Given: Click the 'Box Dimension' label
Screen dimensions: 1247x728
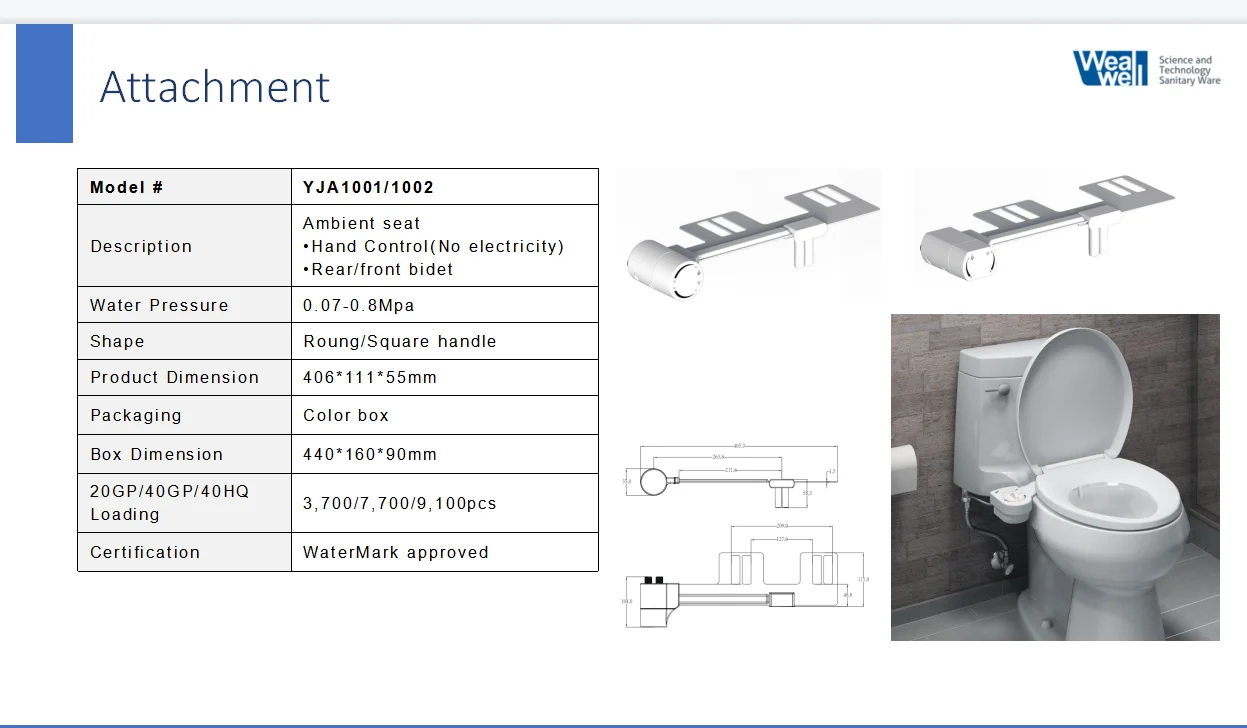Looking at the screenshot, I should click(x=157, y=454).
